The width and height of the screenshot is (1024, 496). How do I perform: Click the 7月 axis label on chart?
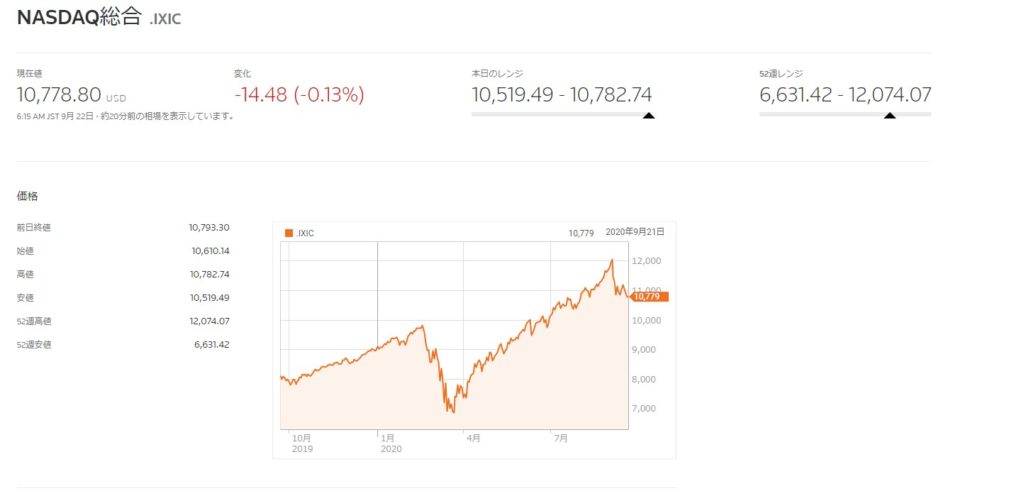(560, 439)
